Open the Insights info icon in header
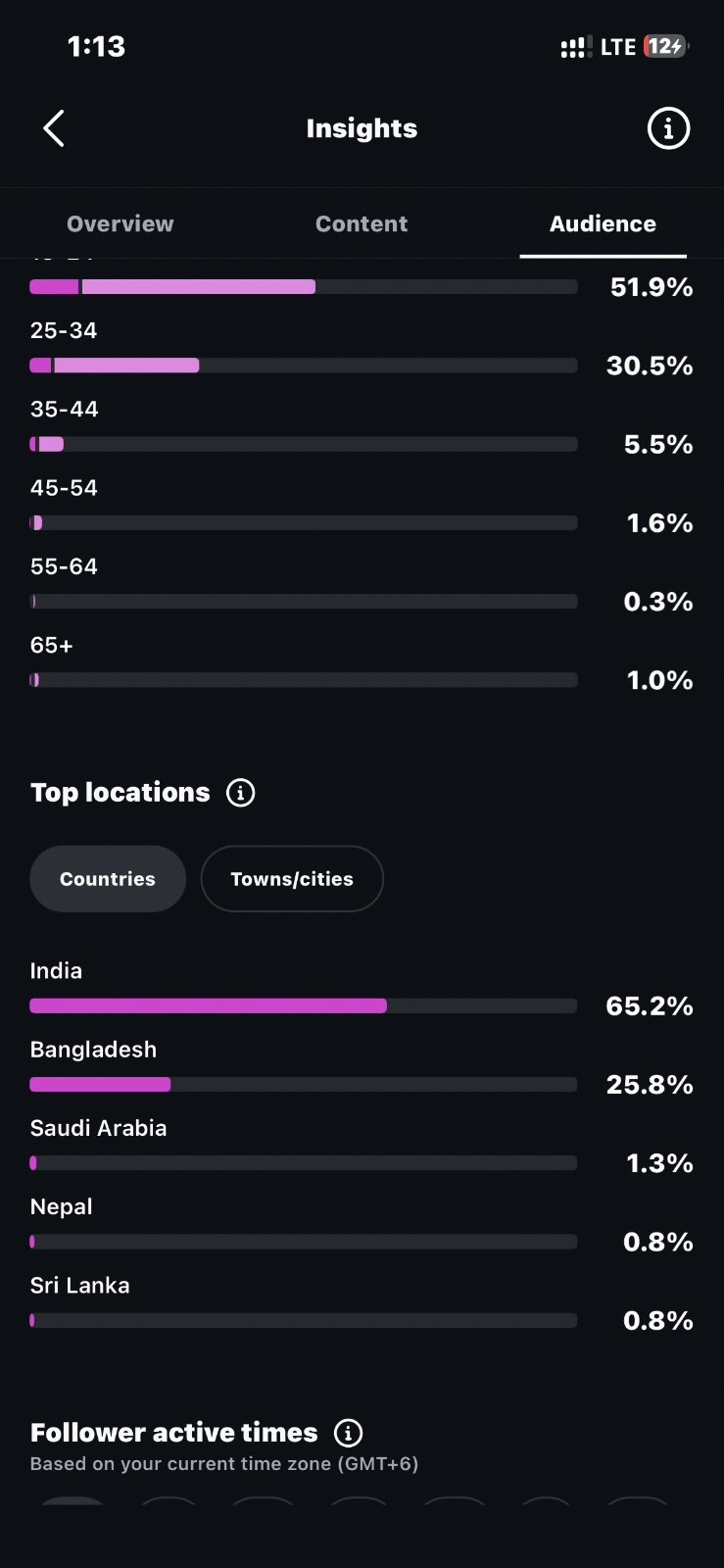This screenshot has width=724, height=1568. (668, 128)
